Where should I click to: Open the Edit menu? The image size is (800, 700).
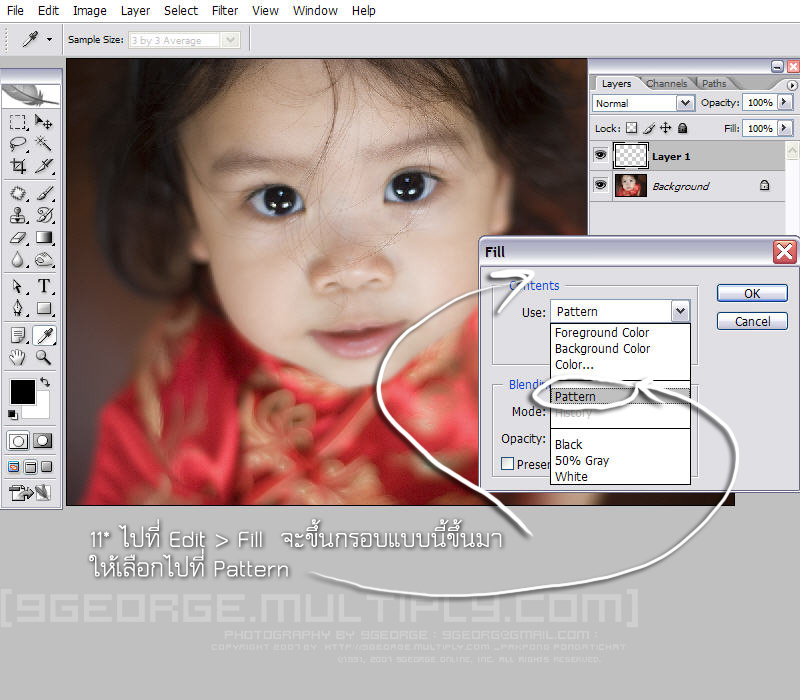click(x=48, y=10)
